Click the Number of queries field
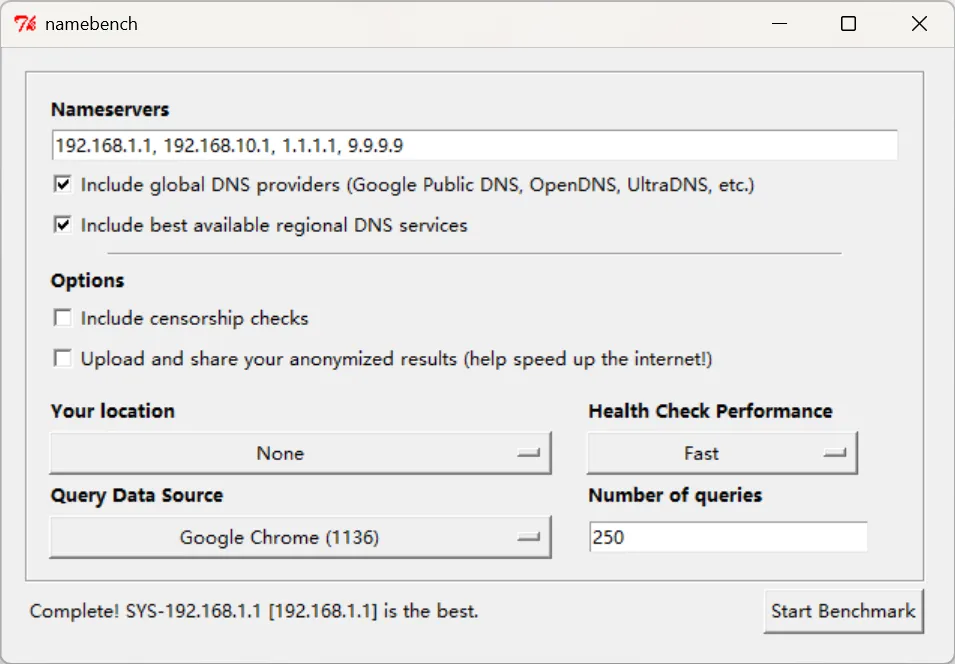955x664 pixels. 728,537
